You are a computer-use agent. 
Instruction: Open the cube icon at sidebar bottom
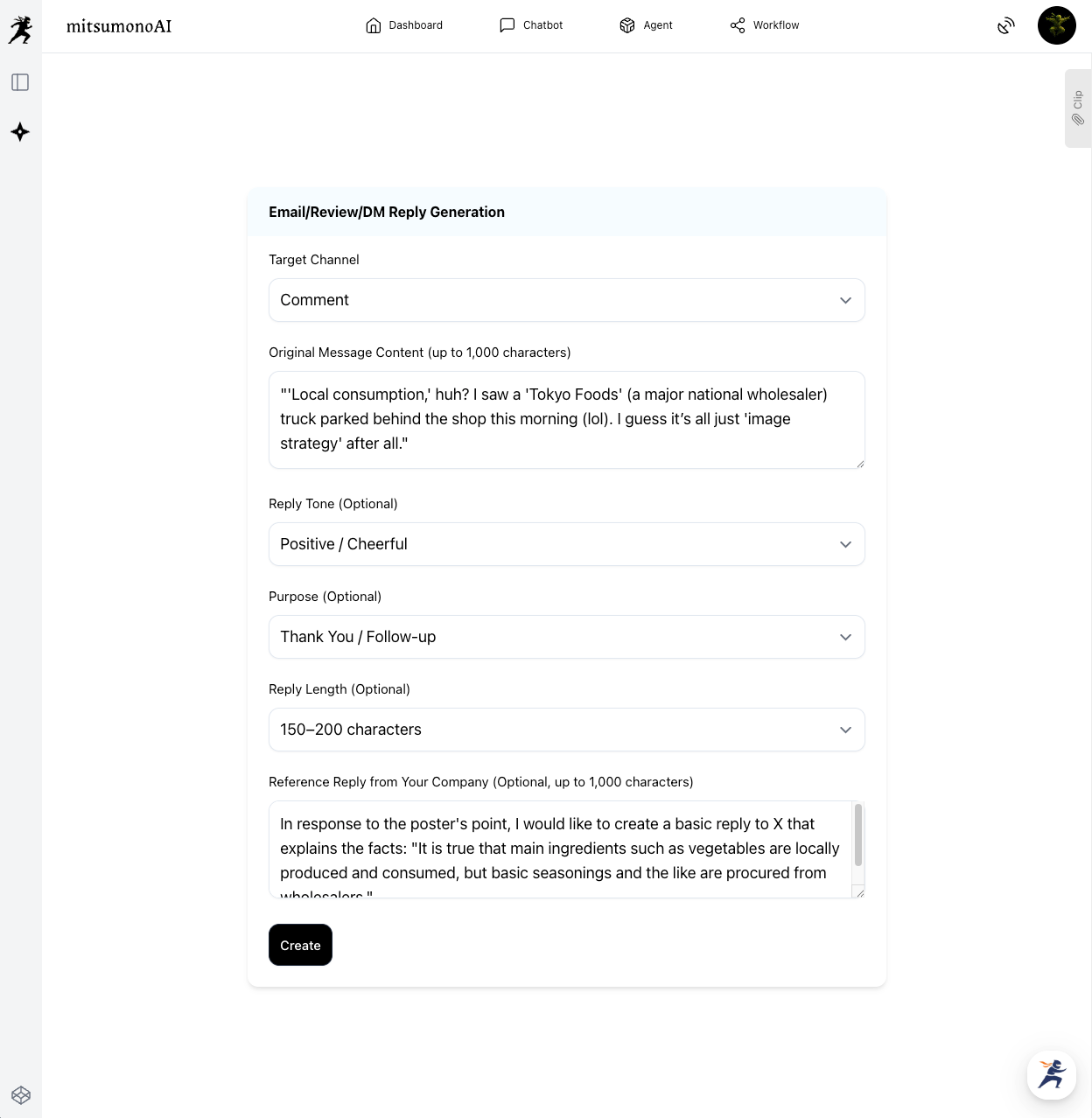point(21,1095)
